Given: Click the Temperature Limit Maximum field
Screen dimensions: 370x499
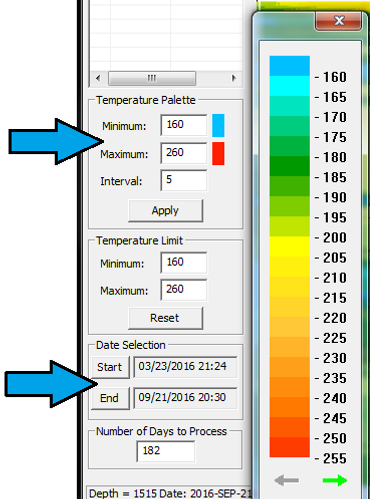Looking at the screenshot, I should [x=184, y=290].
